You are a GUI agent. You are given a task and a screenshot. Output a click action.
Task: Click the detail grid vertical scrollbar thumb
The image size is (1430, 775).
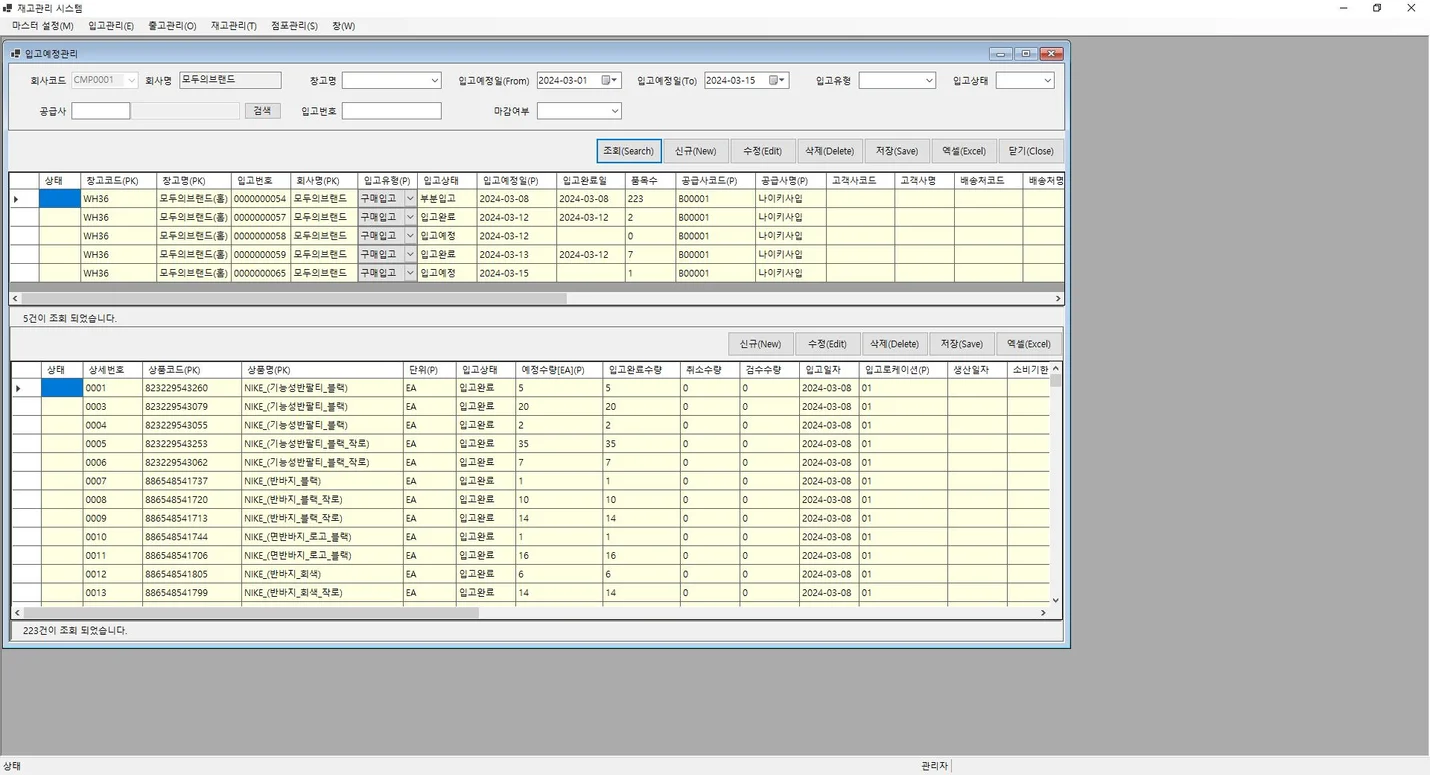[1056, 381]
